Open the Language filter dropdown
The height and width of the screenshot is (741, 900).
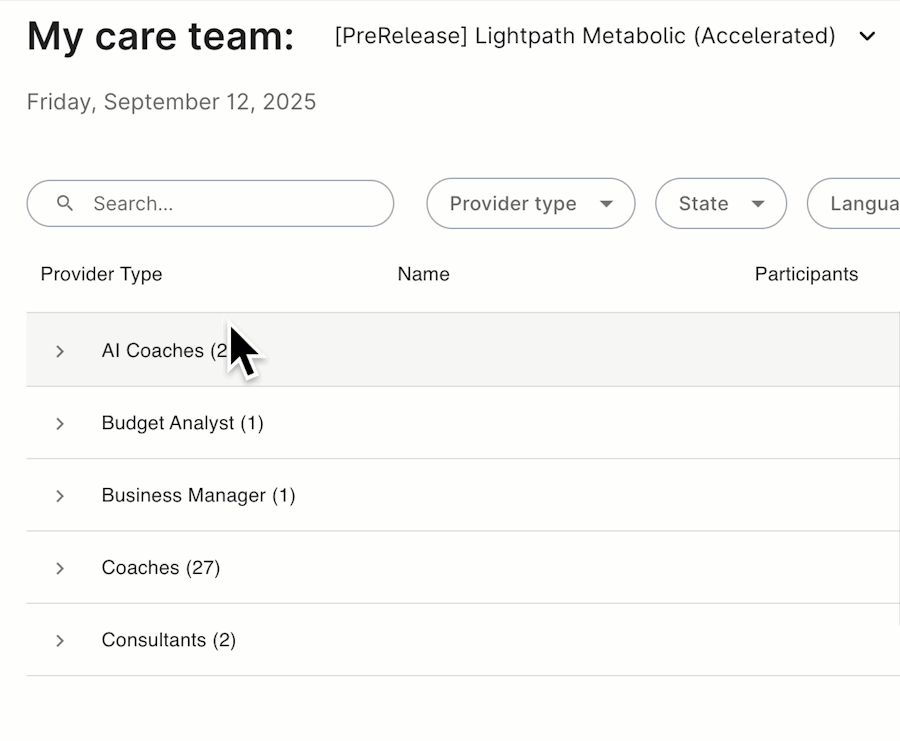point(860,204)
